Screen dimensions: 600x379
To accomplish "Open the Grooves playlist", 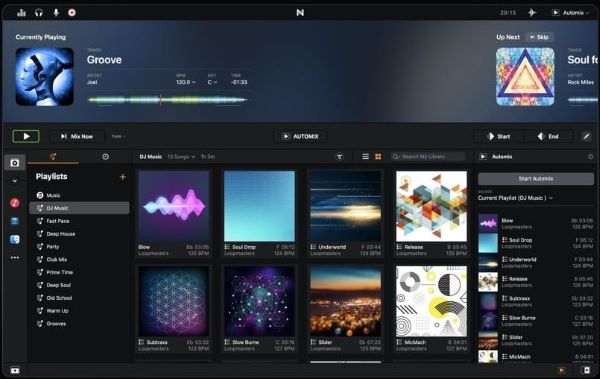I will (x=79, y=323).
